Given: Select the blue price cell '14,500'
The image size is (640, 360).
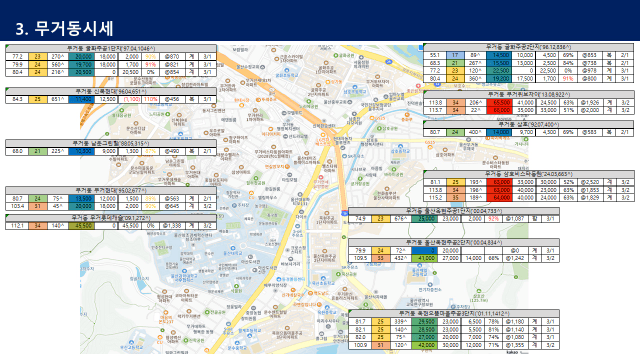Looking at the screenshot, I should [500, 55].
